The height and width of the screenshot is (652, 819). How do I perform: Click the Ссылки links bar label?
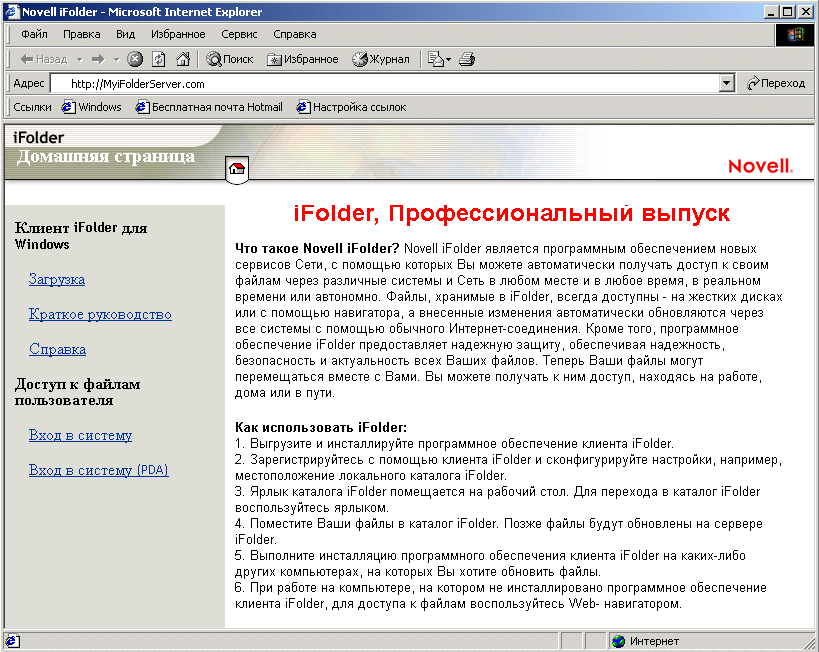click(32, 107)
